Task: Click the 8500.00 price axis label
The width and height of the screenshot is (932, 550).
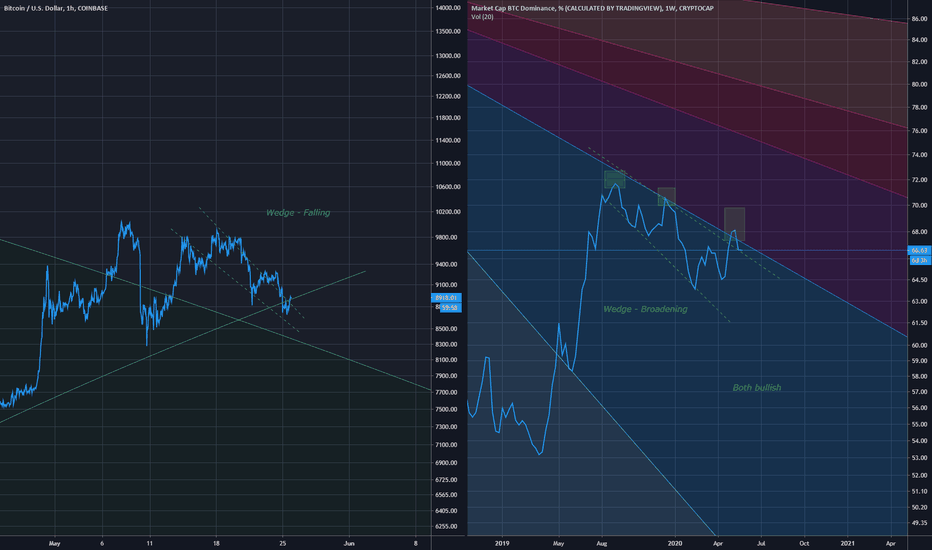Action: (x=447, y=328)
